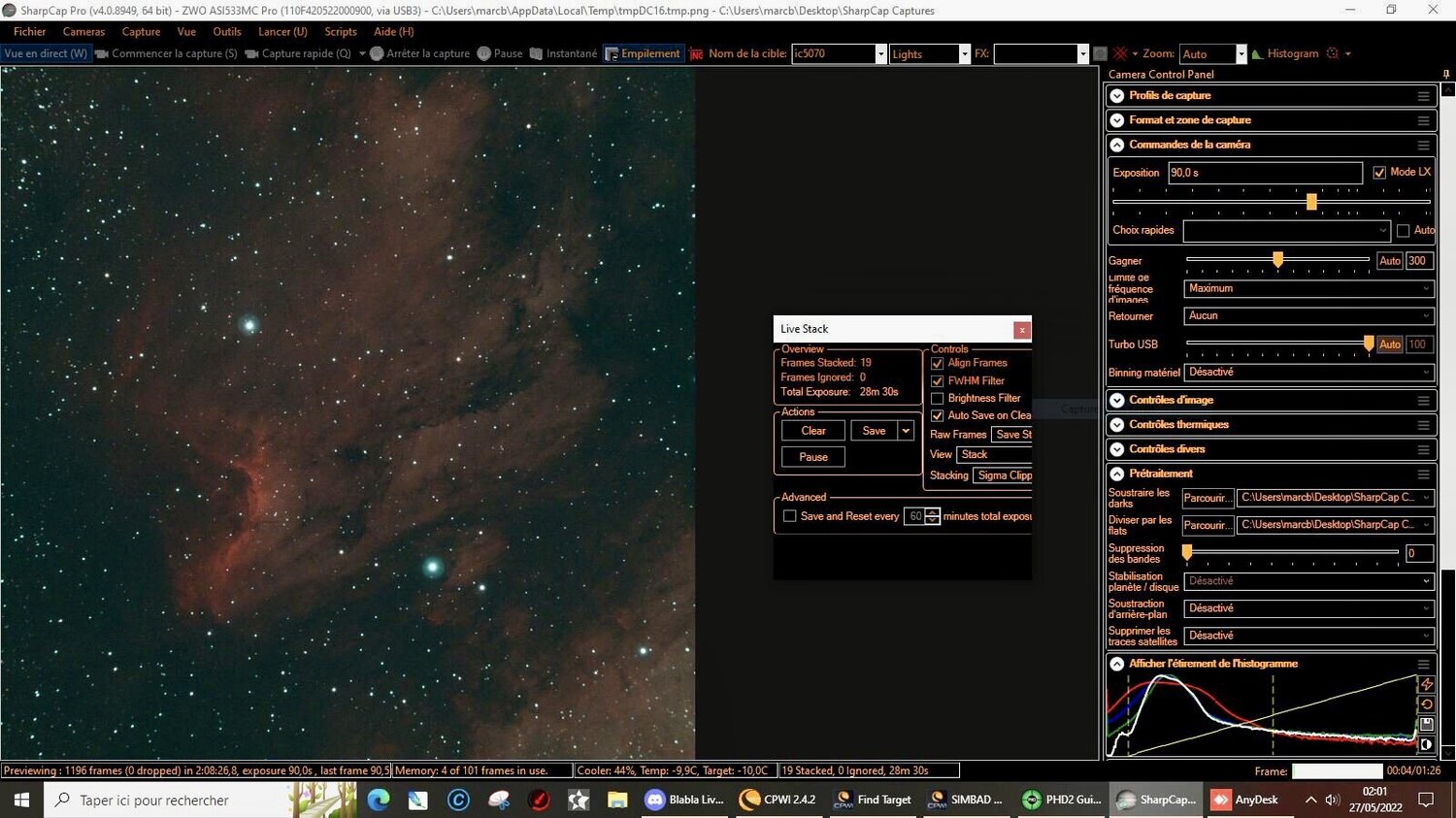This screenshot has width=1456, height=818.
Task: Click Parcourir for Soustraire les darks
Action: click(1208, 498)
